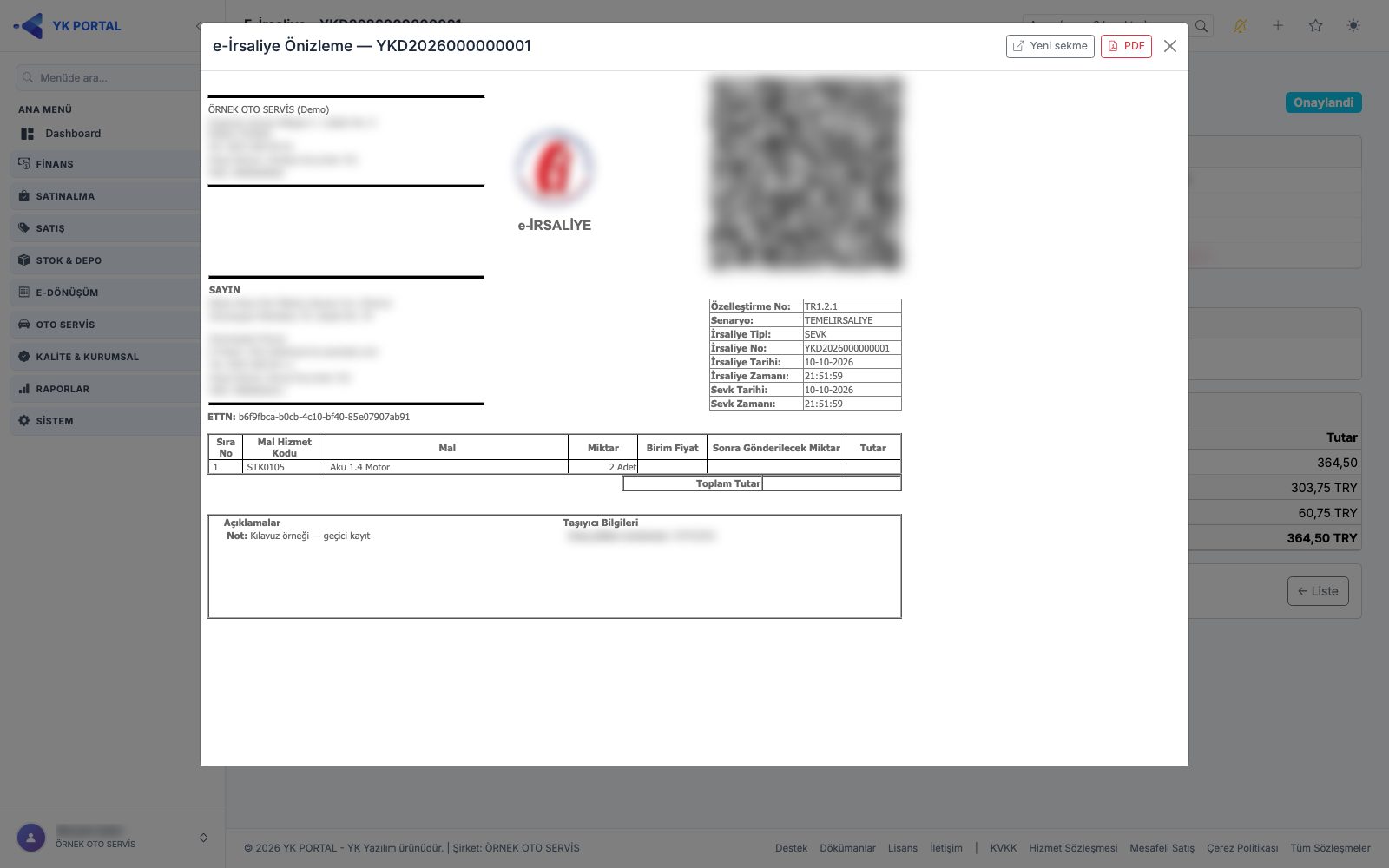Click the e-İrsaliye GİB logo image
The height and width of the screenshot is (868, 1389).
pos(554,168)
